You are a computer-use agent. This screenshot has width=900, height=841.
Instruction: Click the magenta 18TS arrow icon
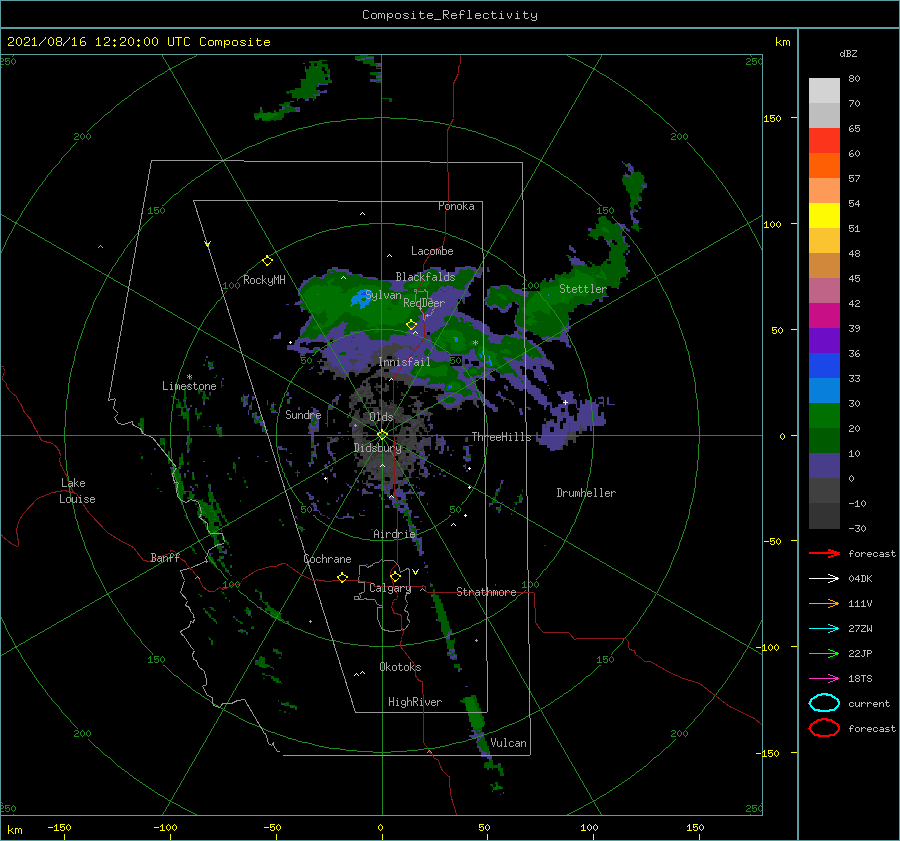click(824, 679)
